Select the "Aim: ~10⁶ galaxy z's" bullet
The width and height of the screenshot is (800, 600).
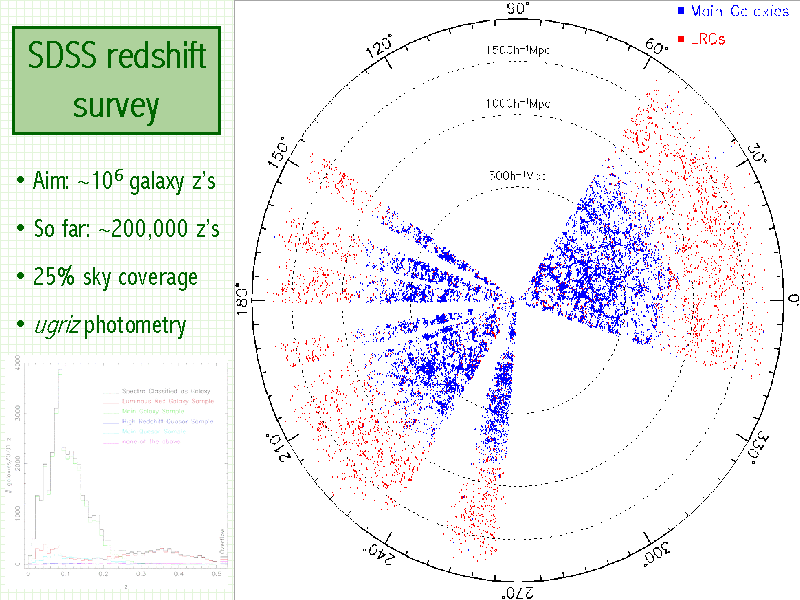[116, 181]
